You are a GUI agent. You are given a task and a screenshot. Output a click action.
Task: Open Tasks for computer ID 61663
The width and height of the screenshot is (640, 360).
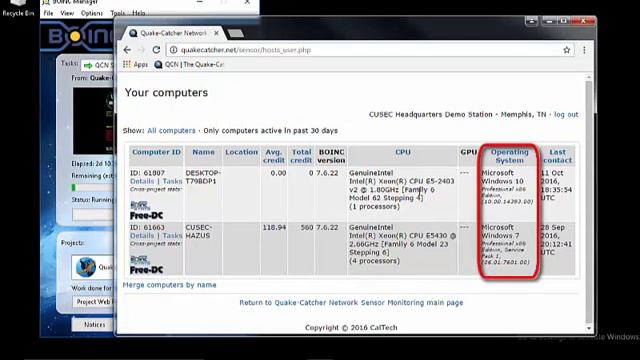pyautogui.click(x=172, y=236)
